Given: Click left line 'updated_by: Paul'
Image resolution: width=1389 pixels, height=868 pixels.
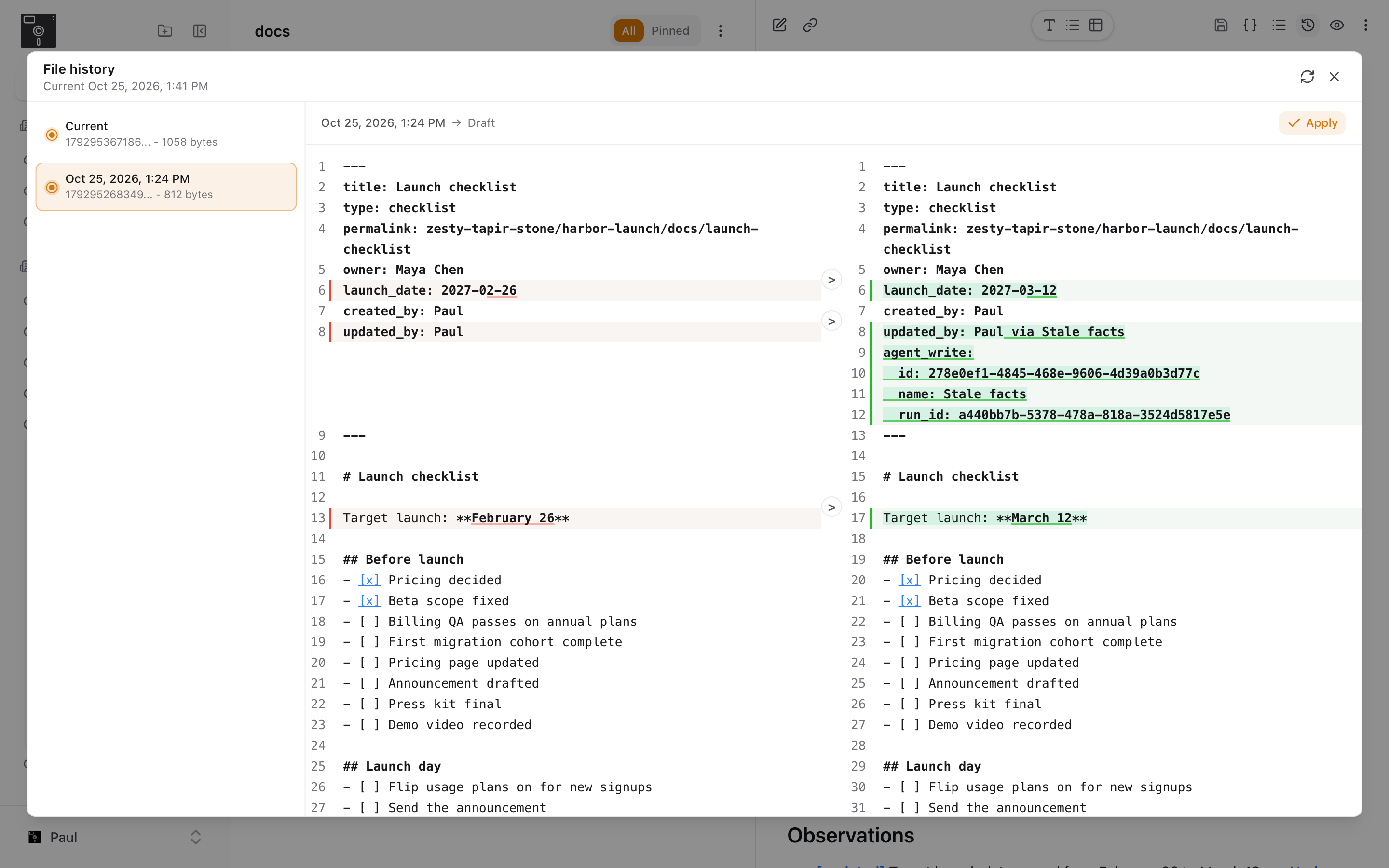Looking at the screenshot, I should [403, 332].
